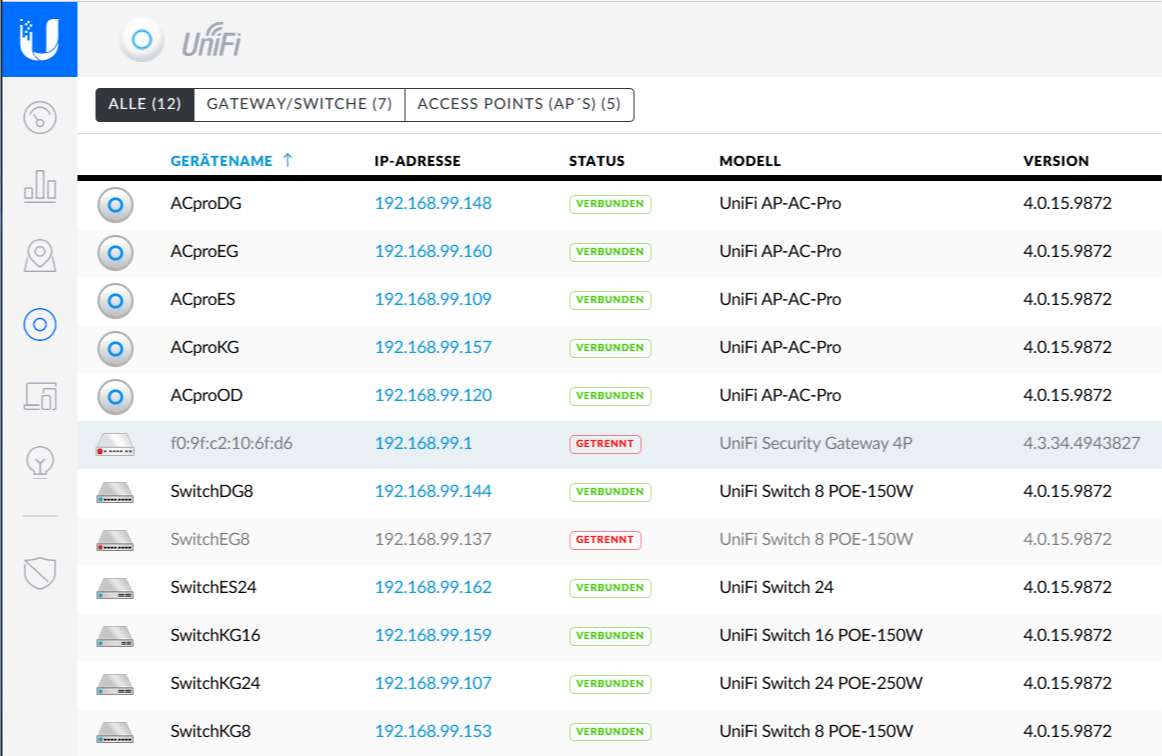Viewport: 1162px width, 756px height.
Task: Toggle sort arrow next to Gerätename
Action: [288, 160]
